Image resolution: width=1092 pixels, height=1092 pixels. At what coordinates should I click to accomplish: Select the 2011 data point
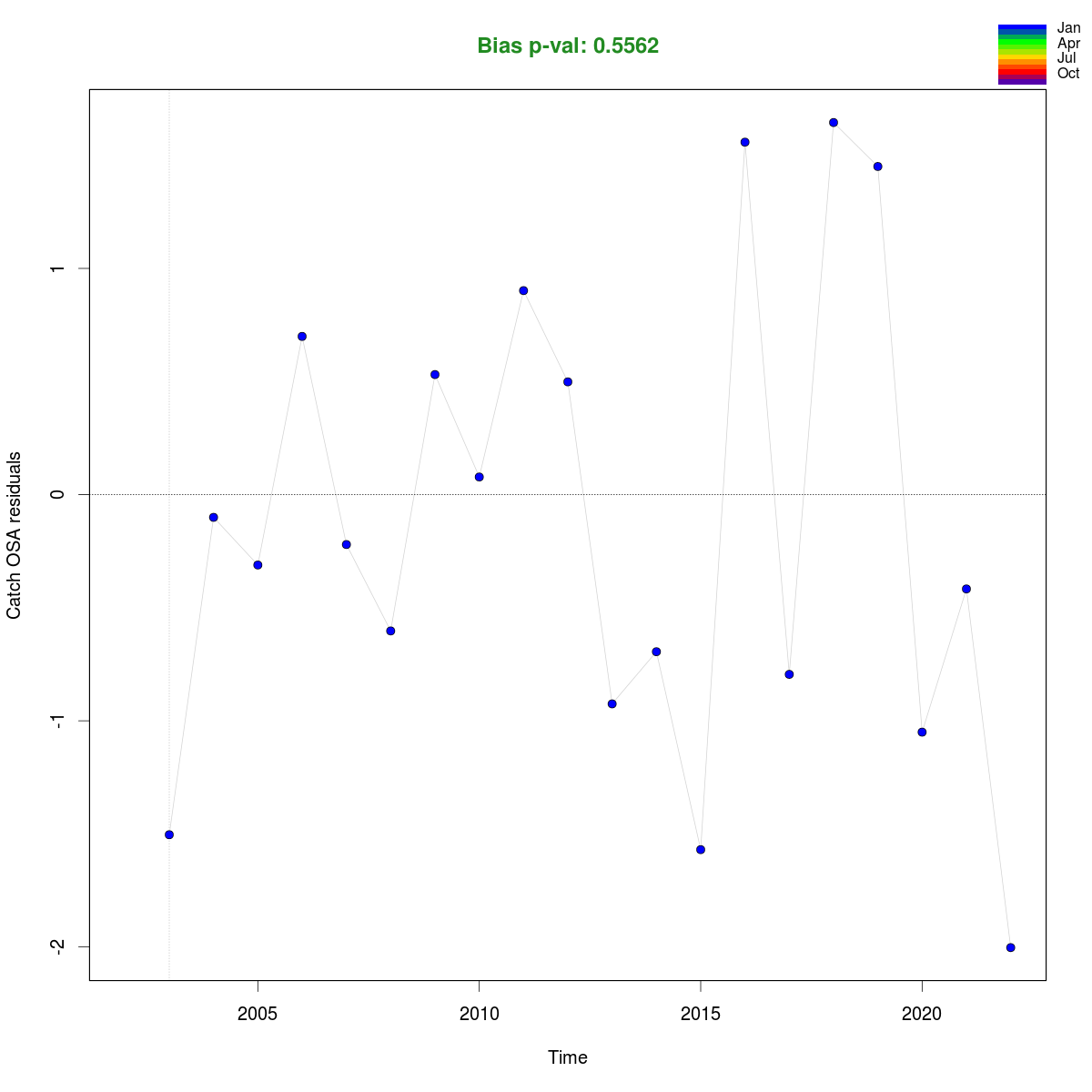click(x=523, y=290)
